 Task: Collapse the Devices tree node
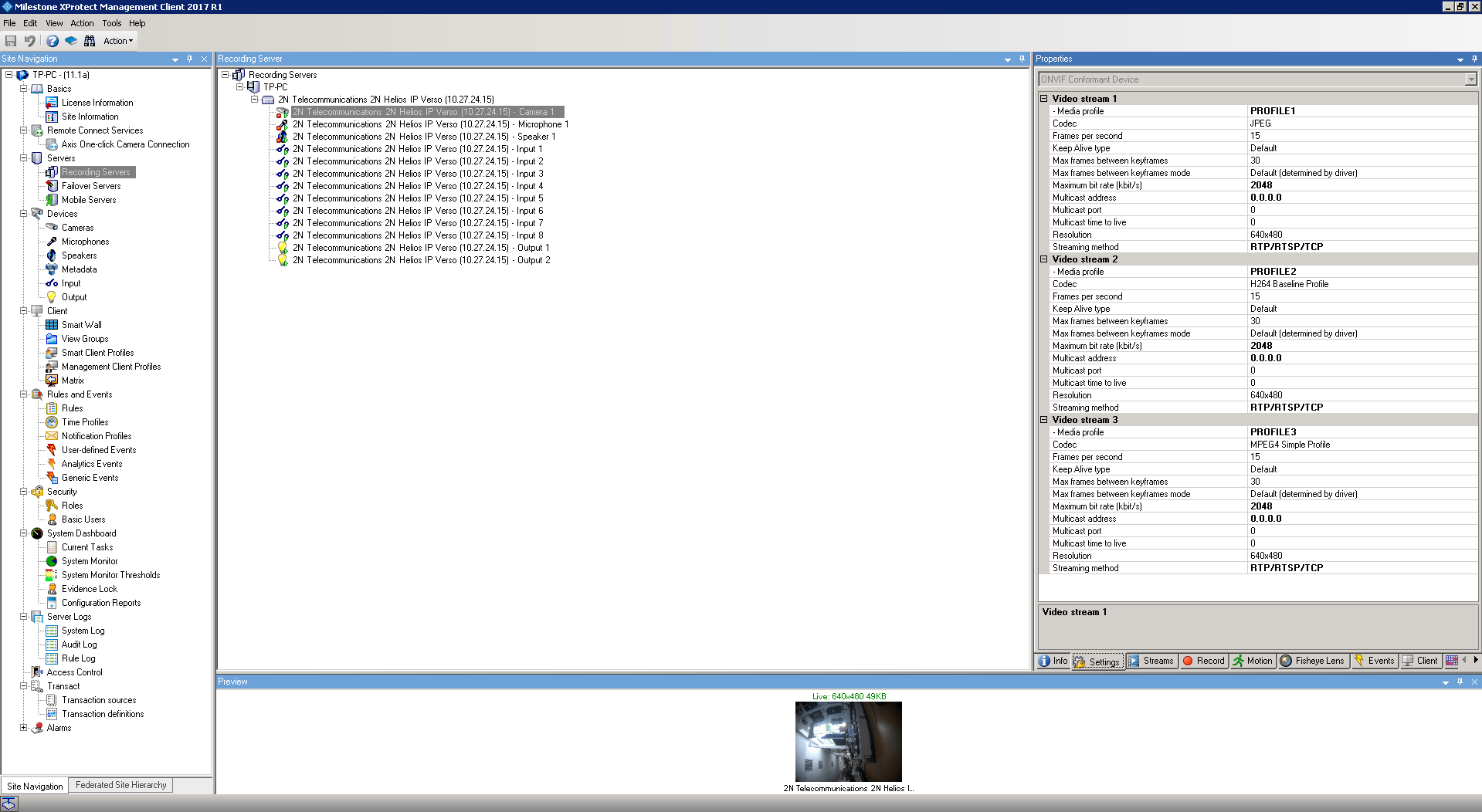point(23,214)
